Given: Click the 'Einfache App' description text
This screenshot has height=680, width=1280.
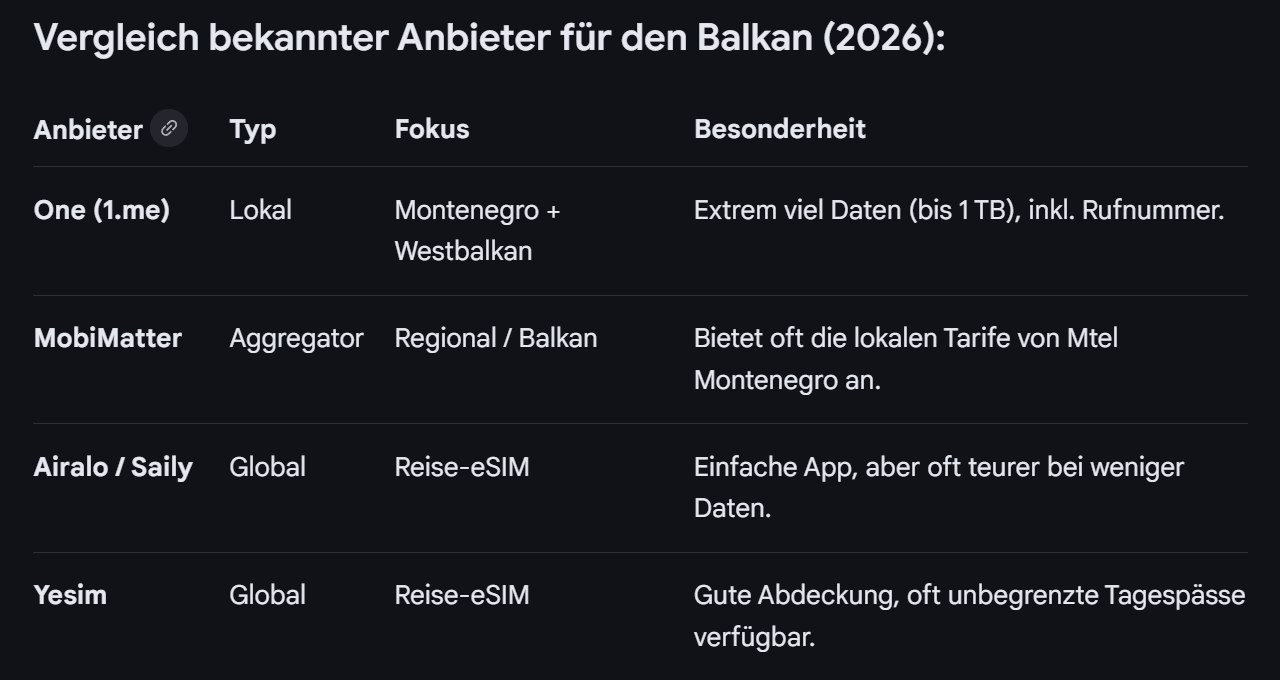Looking at the screenshot, I should pos(938,487).
